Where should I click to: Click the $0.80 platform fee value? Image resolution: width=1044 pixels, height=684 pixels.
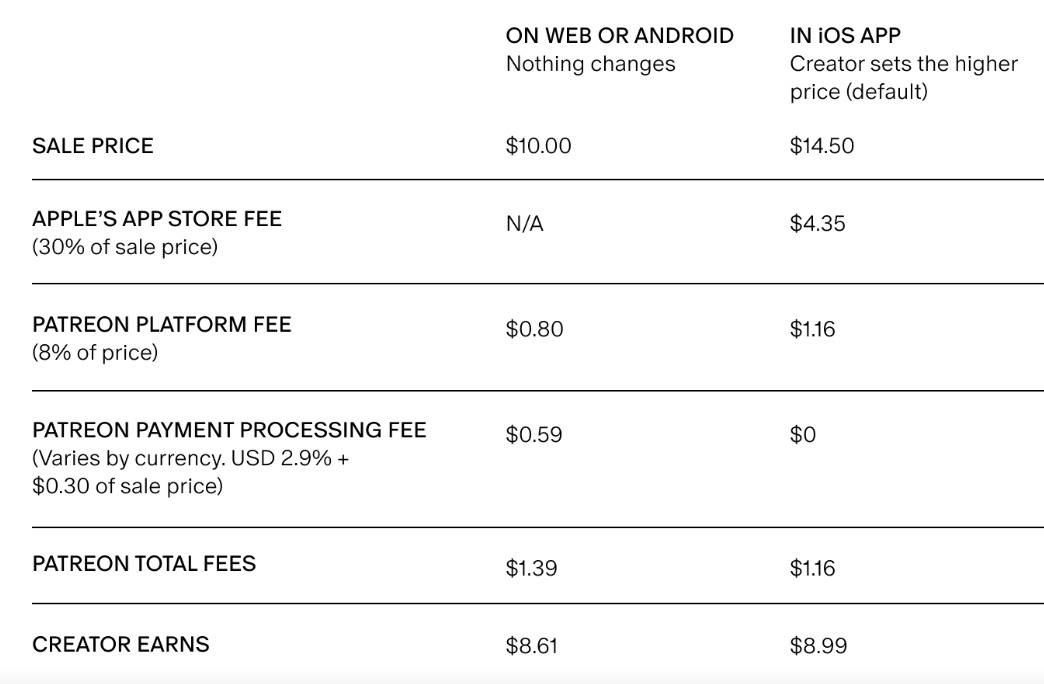pos(534,329)
